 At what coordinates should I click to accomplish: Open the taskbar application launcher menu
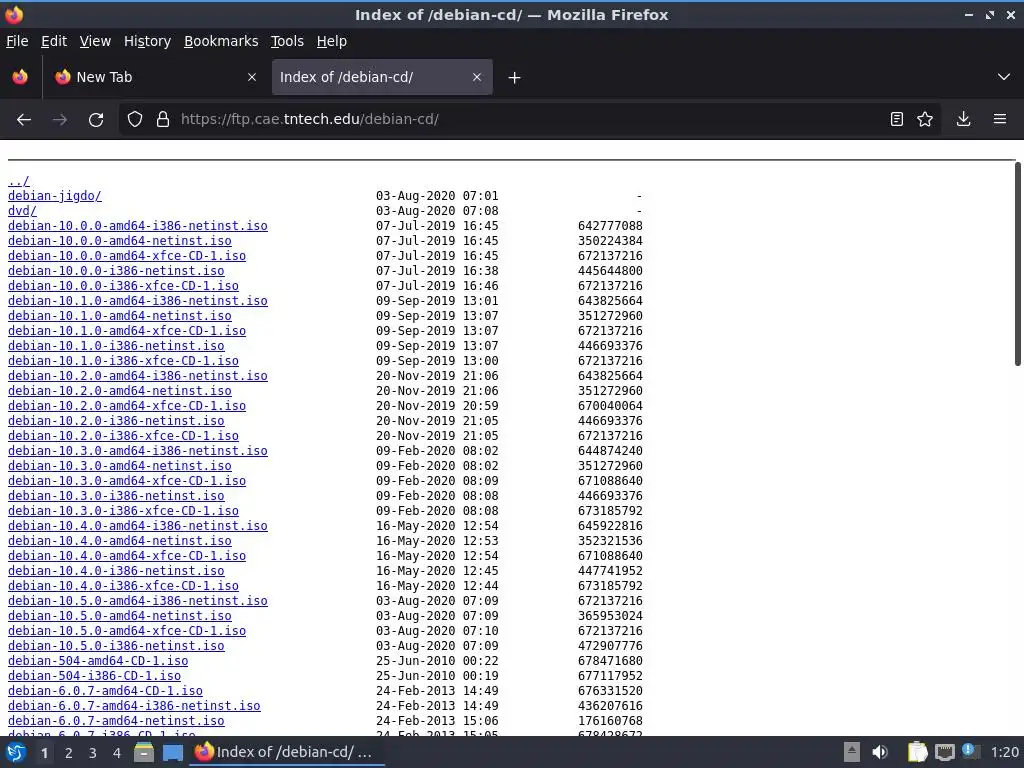tap(16, 753)
